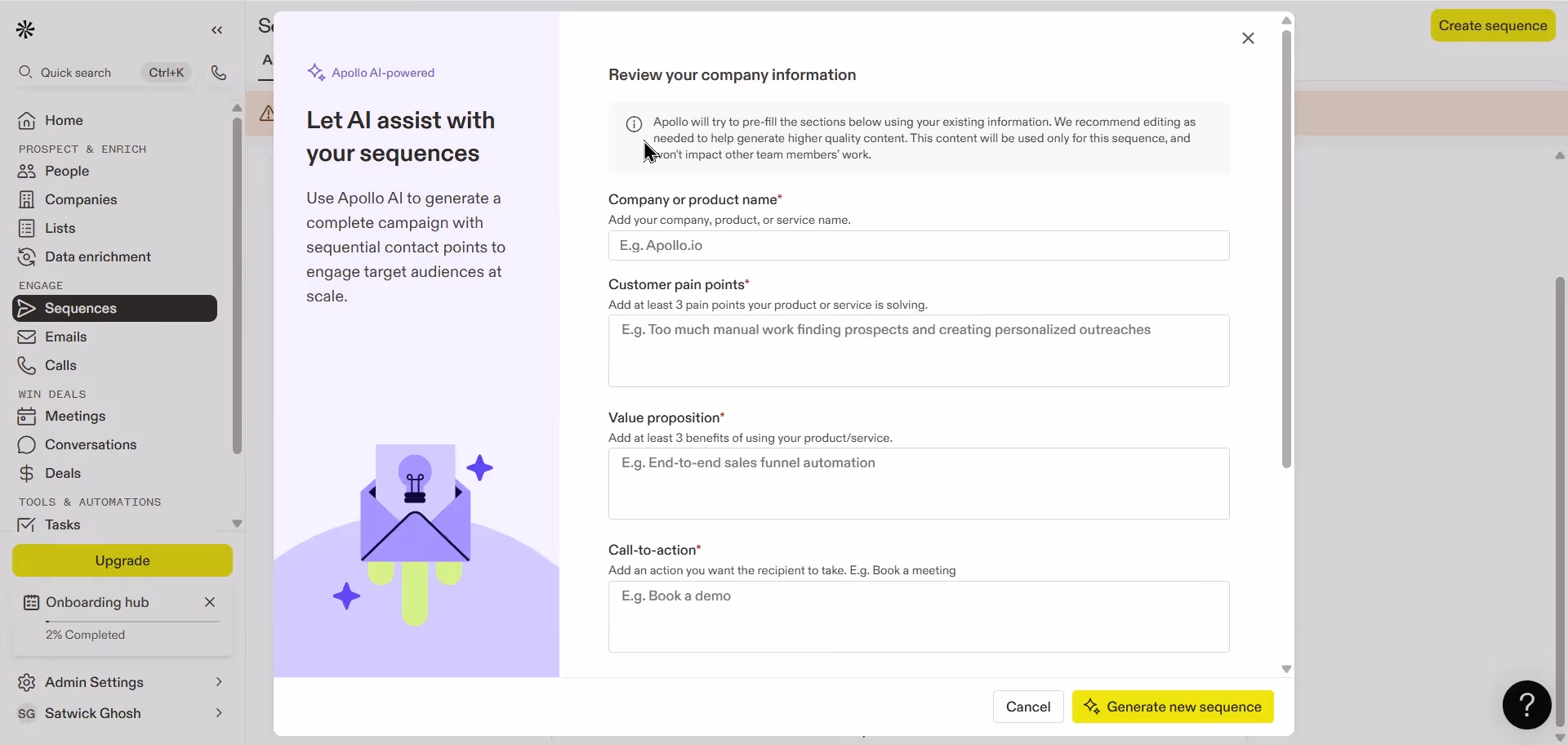Click the Cancel button
This screenshot has width=1568, height=745.
click(x=1028, y=707)
